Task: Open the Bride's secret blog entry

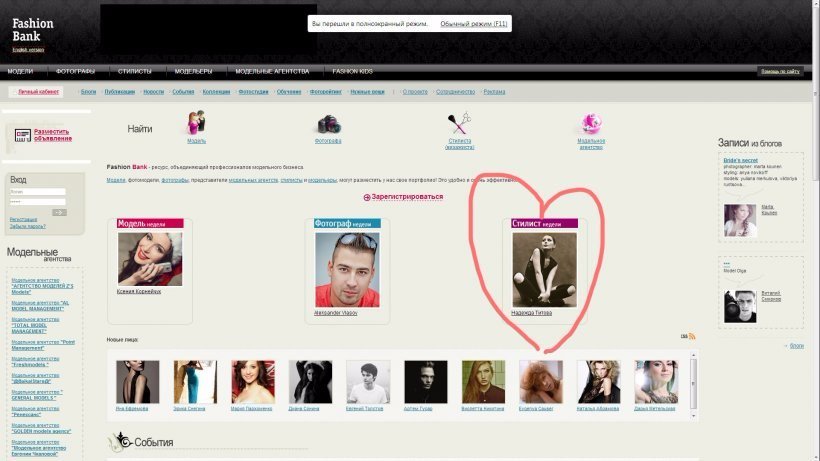Action: 741,160
